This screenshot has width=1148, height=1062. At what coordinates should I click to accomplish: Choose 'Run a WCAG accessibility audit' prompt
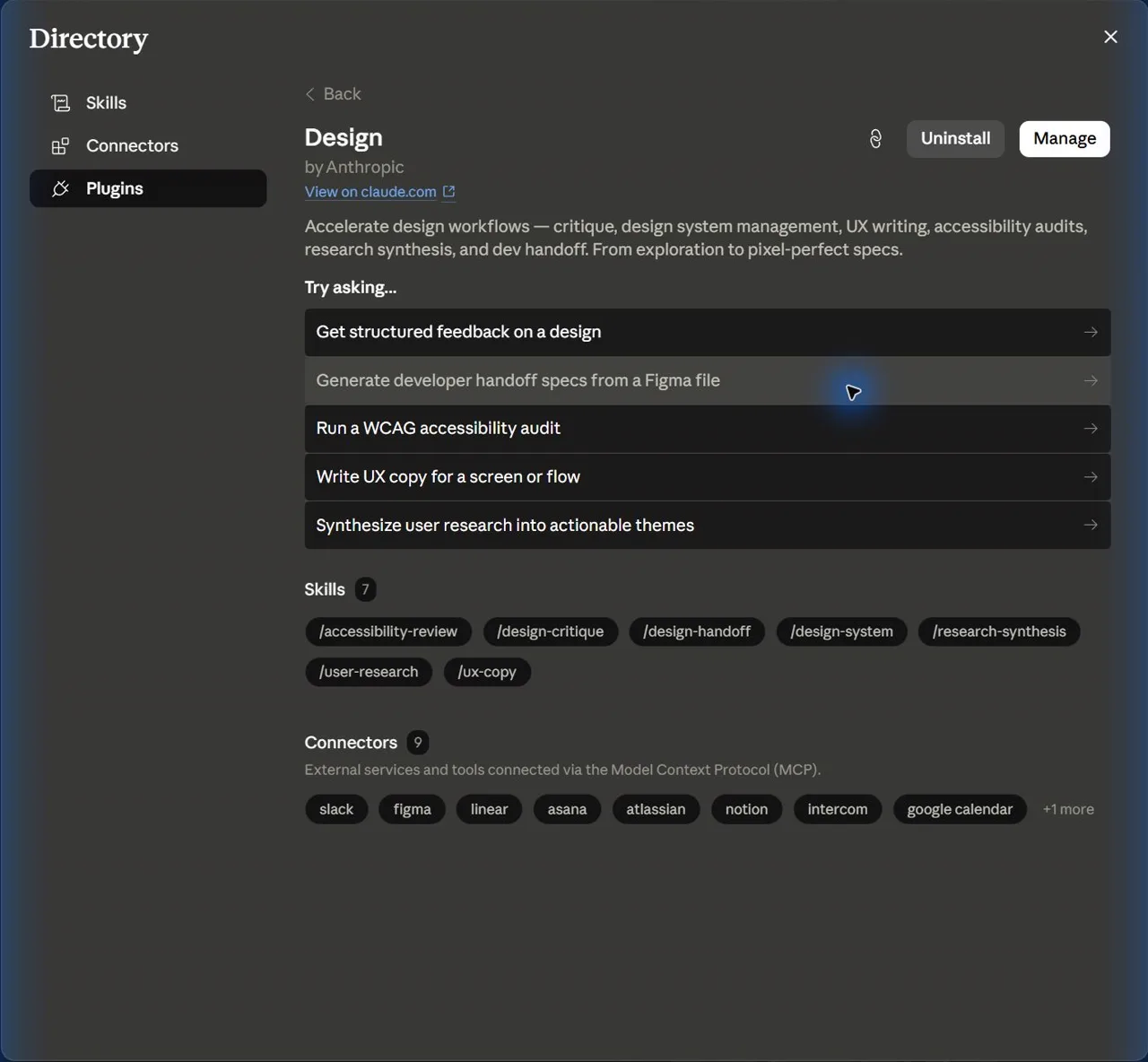pyautogui.click(x=708, y=429)
